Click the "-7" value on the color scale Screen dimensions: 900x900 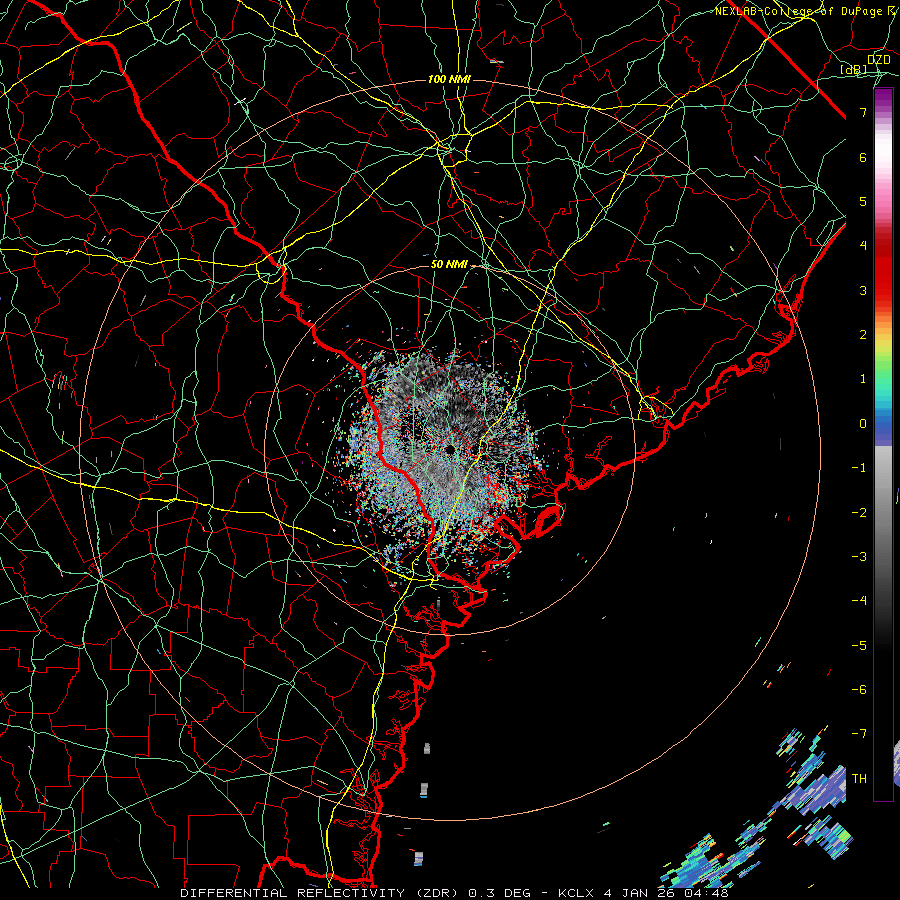pyautogui.click(x=859, y=734)
